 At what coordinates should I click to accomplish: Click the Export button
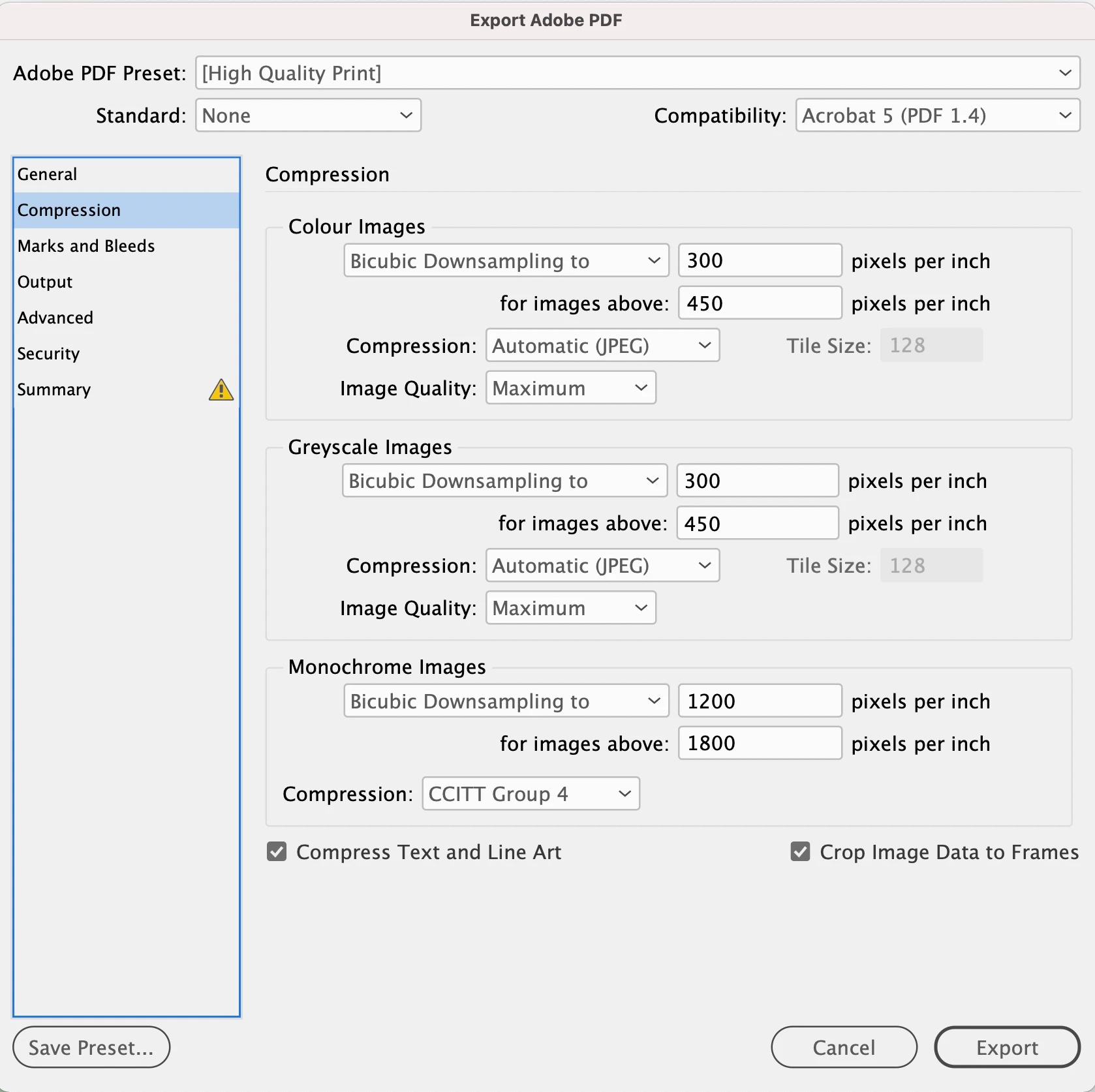point(1007,1047)
